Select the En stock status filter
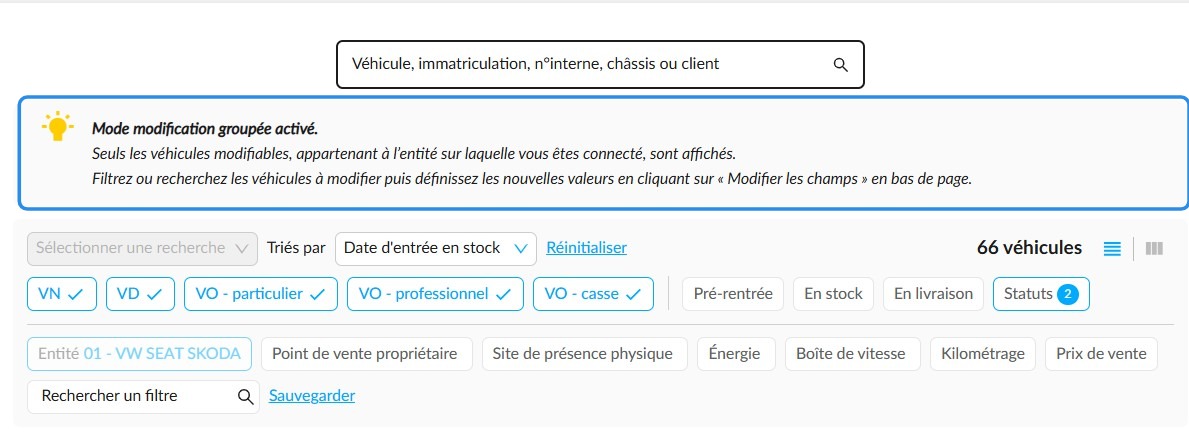1189x432 pixels. (x=833, y=294)
